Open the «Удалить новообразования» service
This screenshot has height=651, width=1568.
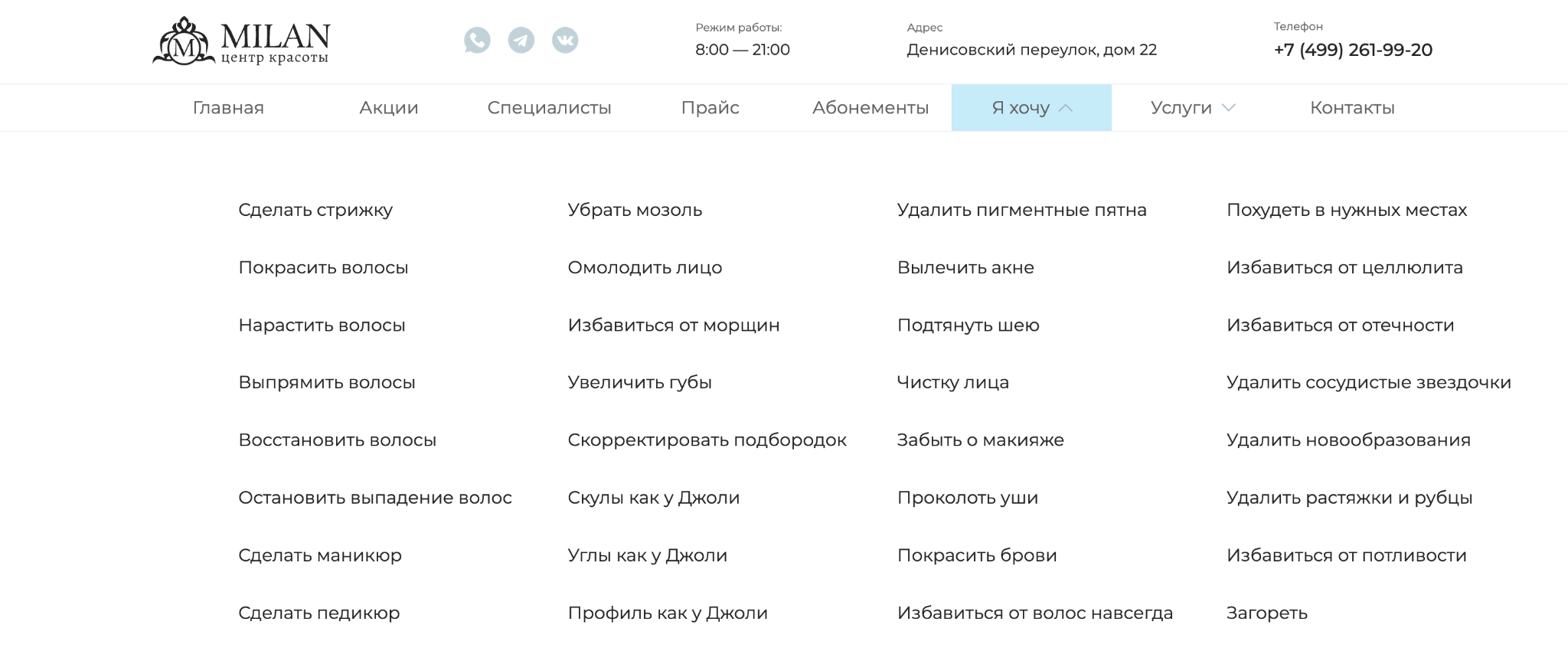point(1347,440)
